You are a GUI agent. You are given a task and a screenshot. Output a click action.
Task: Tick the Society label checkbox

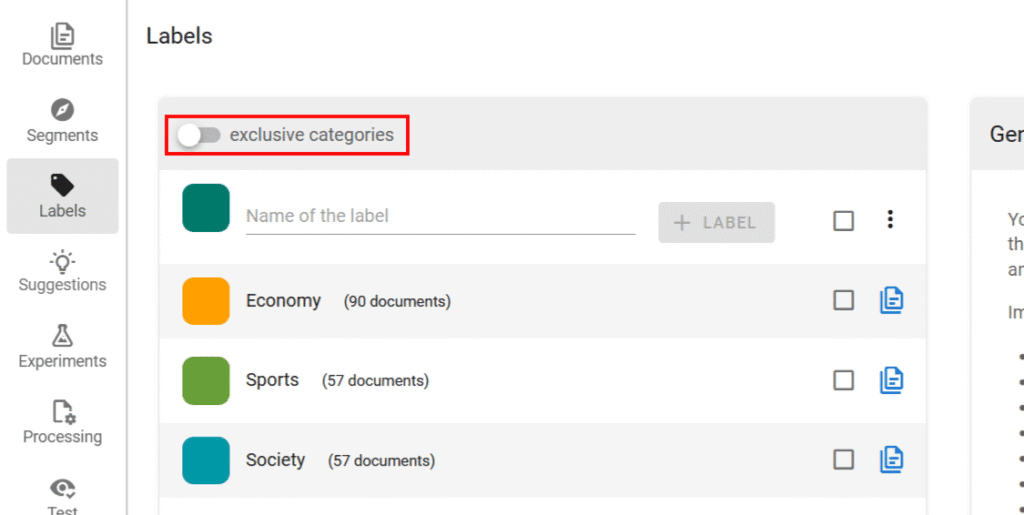[x=844, y=459]
